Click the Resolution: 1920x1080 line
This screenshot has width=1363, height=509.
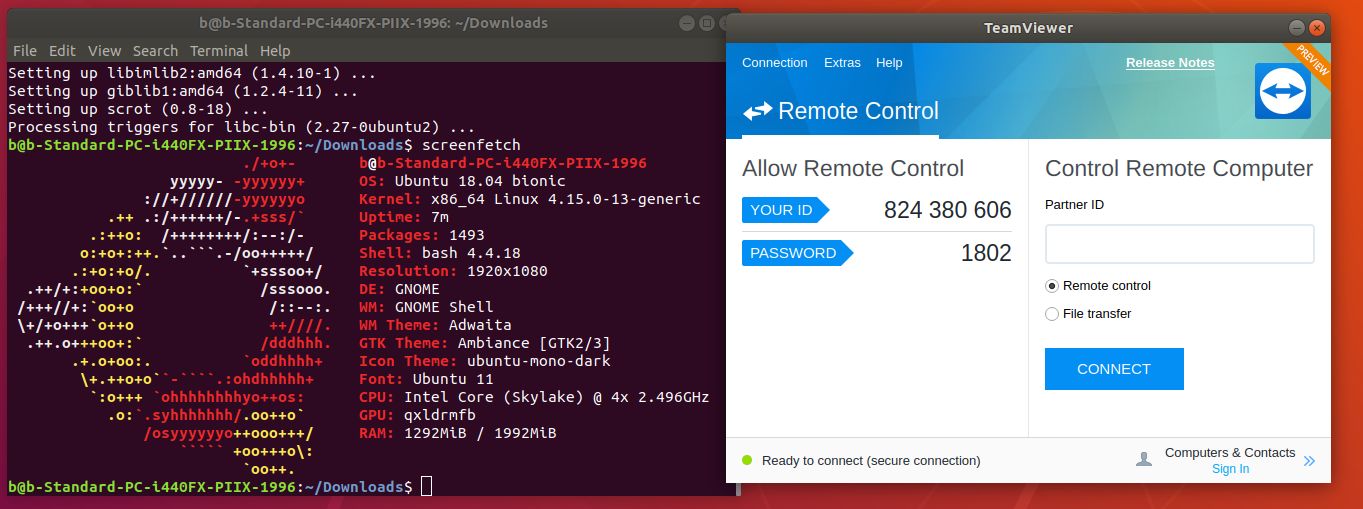(x=453, y=271)
